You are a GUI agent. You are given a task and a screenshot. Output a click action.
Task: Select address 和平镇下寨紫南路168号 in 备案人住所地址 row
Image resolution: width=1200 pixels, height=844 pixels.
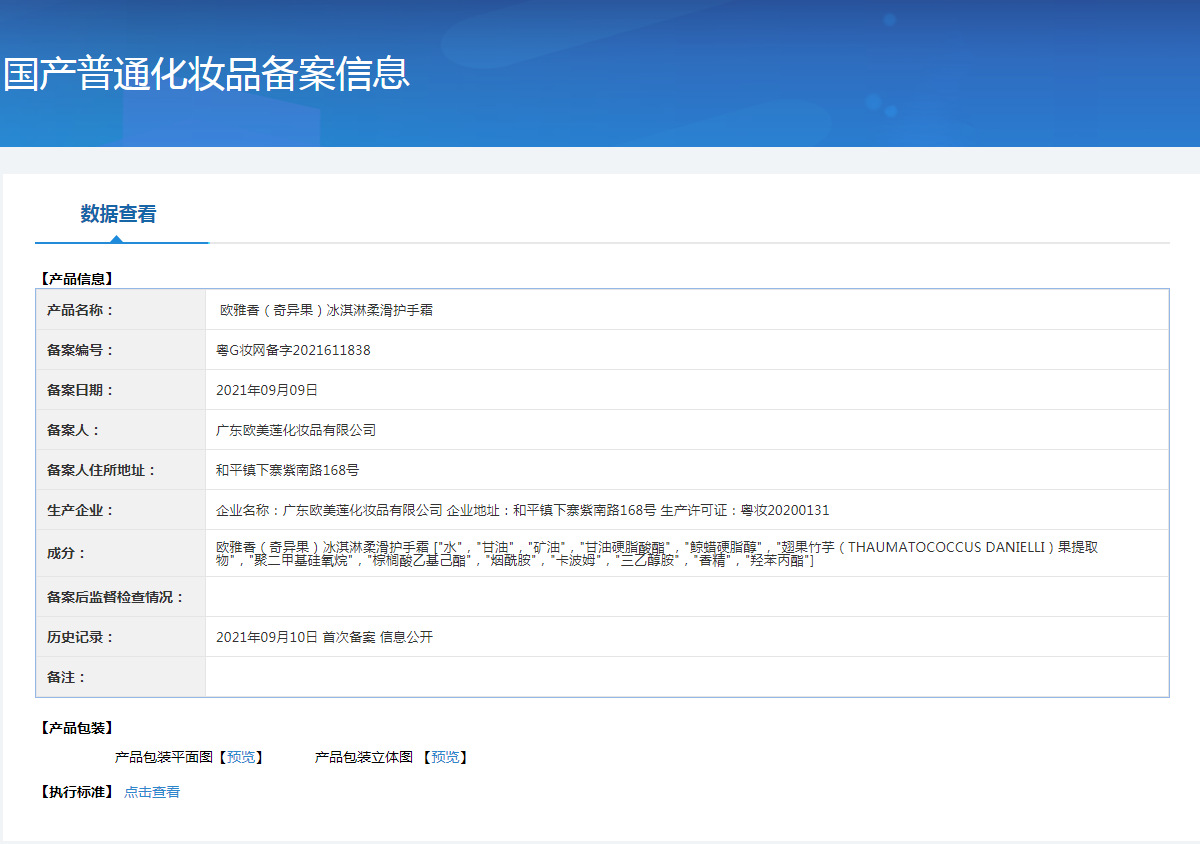click(x=287, y=470)
